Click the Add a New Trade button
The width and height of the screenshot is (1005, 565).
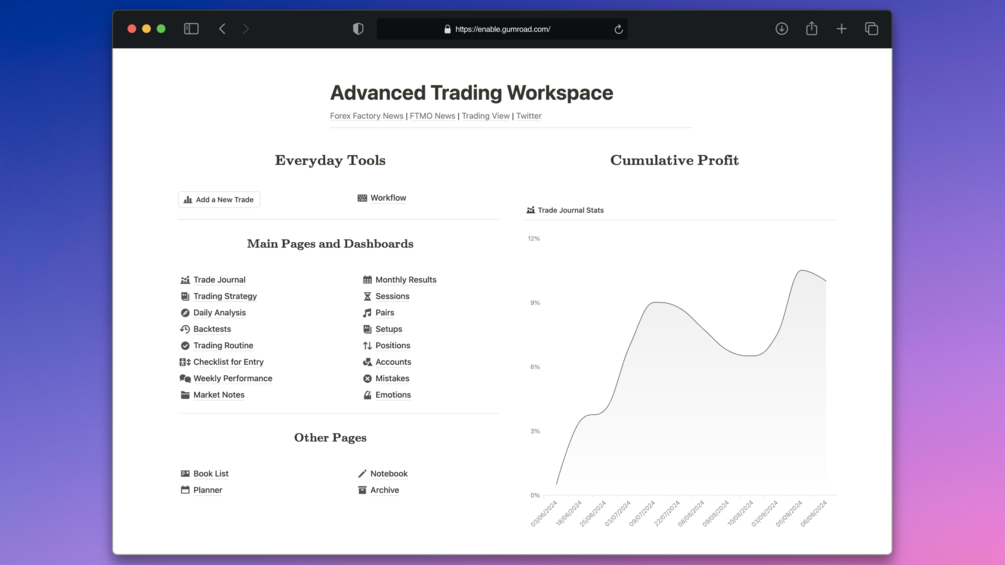(219, 200)
